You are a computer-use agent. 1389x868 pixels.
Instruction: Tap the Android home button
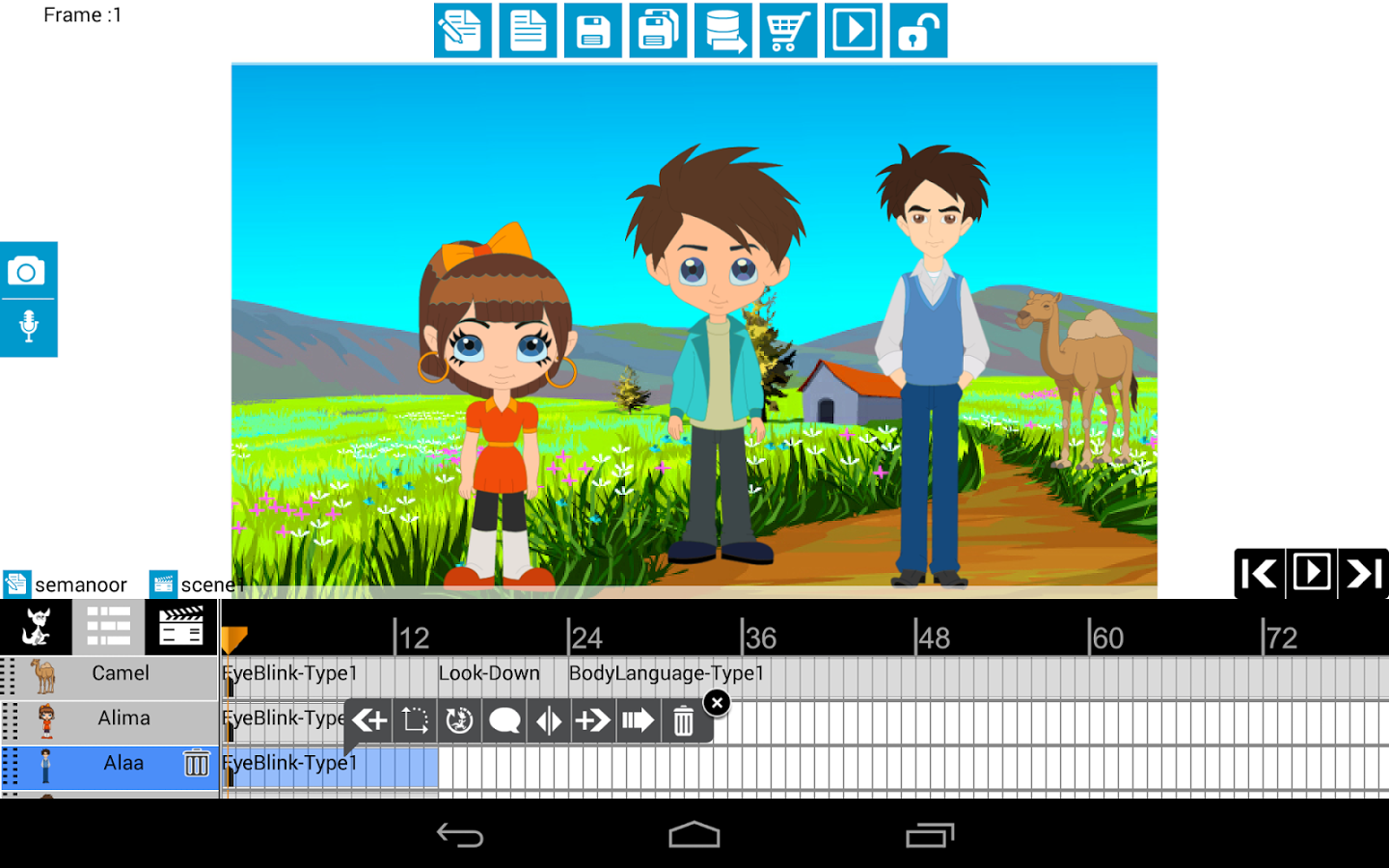click(694, 834)
